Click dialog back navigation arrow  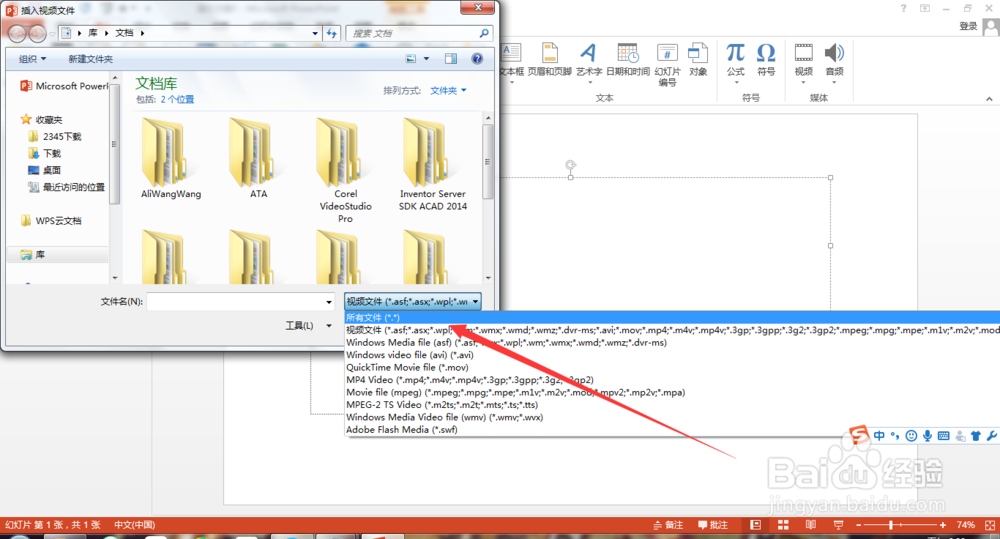pos(17,33)
